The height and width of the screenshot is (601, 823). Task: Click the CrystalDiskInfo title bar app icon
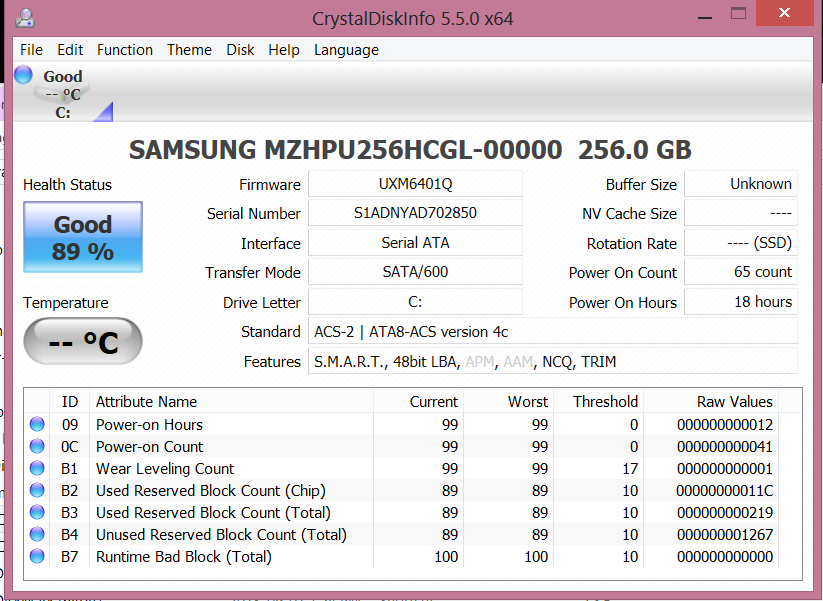click(26, 17)
